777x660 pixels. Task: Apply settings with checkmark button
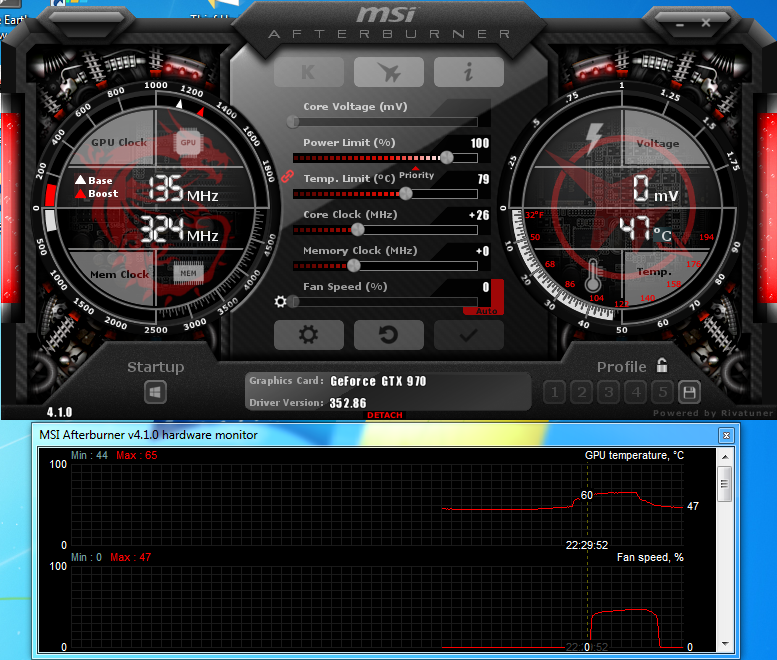click(469, 335)
